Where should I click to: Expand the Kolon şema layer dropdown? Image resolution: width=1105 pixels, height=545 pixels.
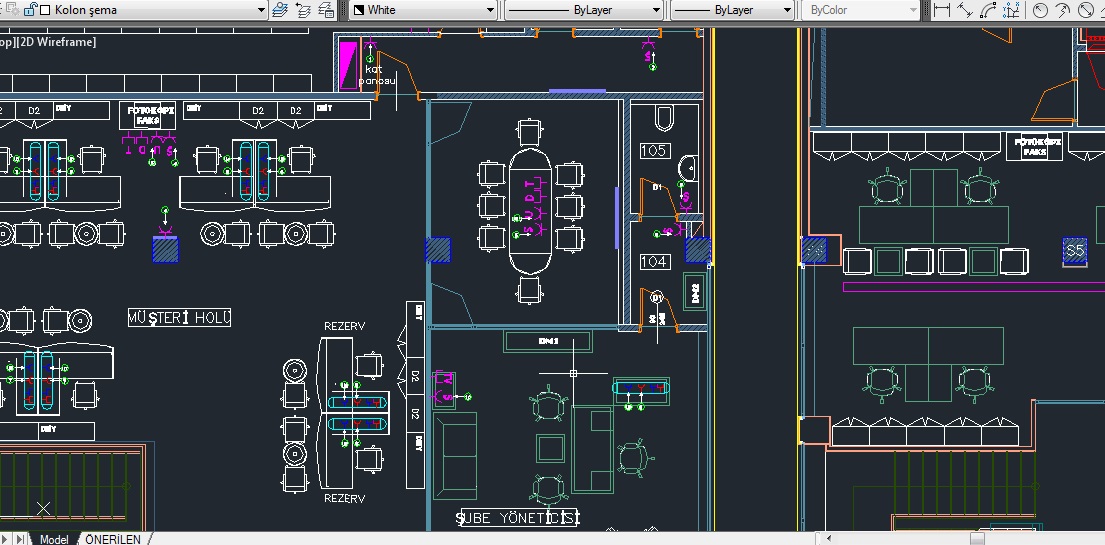(260, 10)
